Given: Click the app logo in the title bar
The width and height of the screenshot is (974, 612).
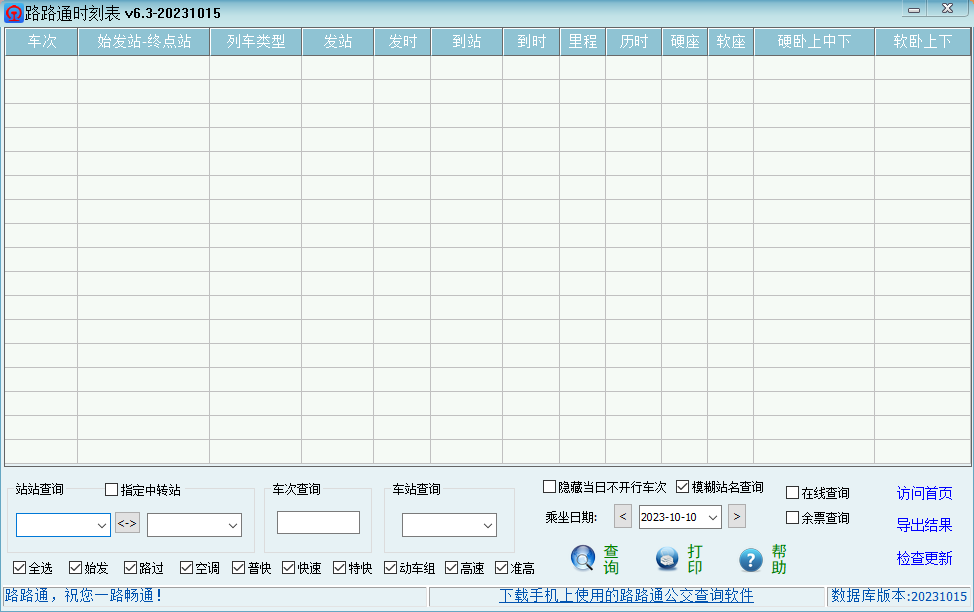Looking at the screenshot, I should pyautogui.click(x=13, y=12).
